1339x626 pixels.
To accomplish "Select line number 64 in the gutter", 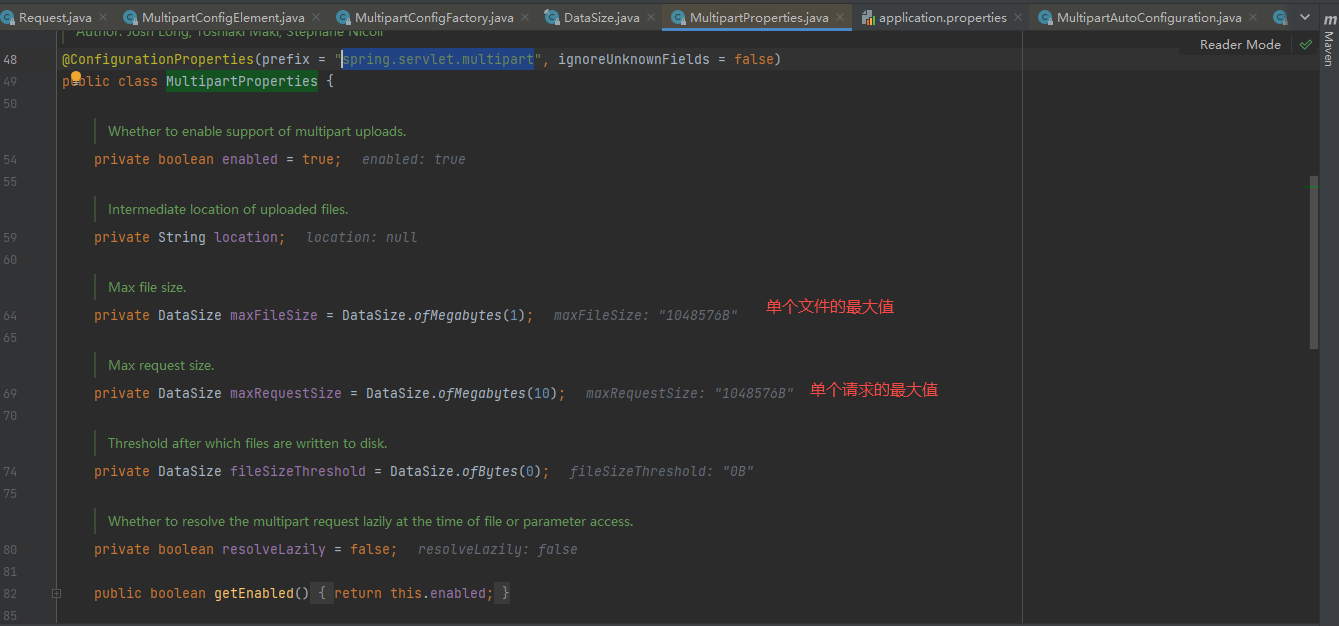I will point(10,315).
